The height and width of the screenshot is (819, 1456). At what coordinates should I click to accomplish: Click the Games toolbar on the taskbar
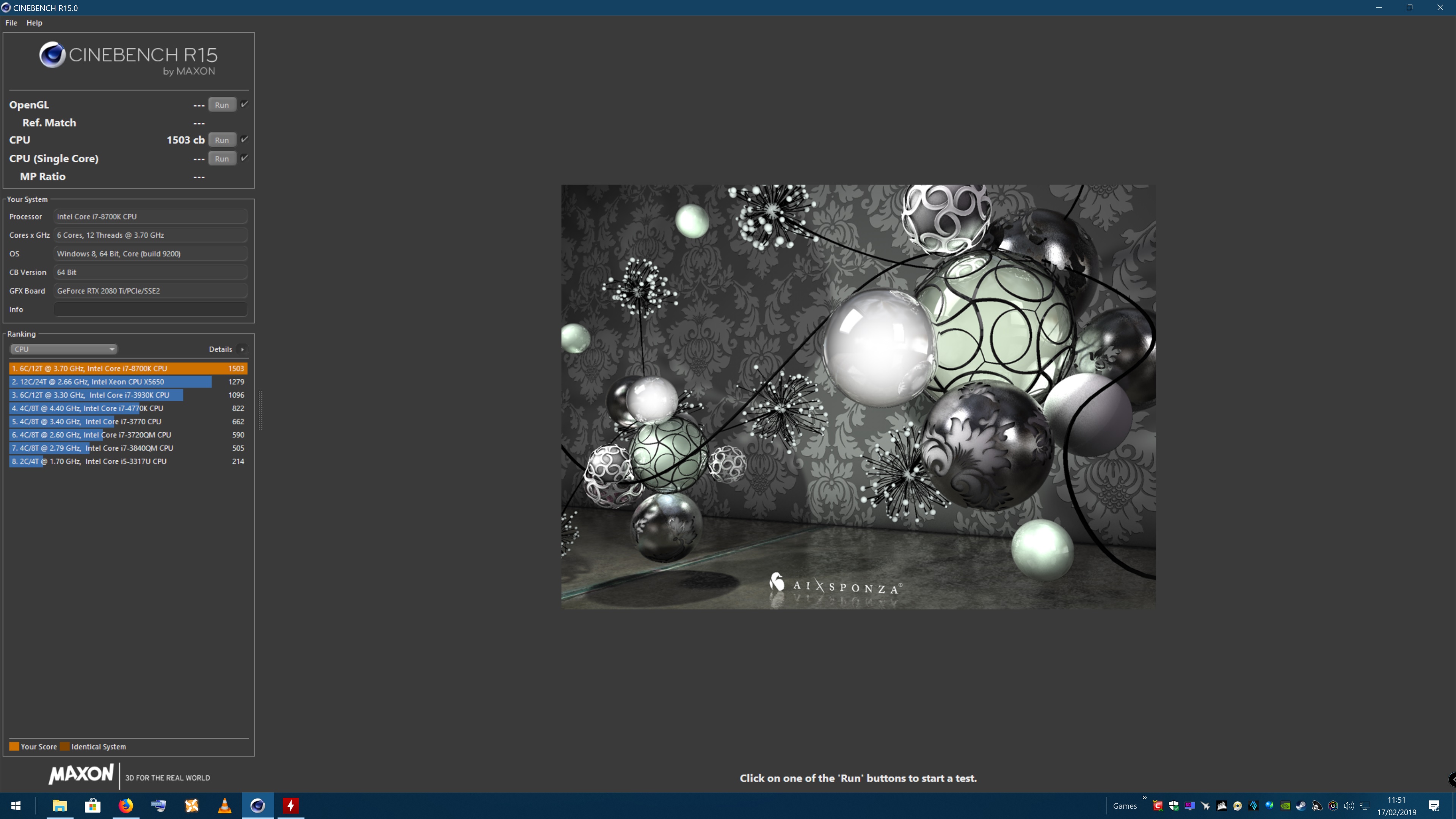point(1125,806)
